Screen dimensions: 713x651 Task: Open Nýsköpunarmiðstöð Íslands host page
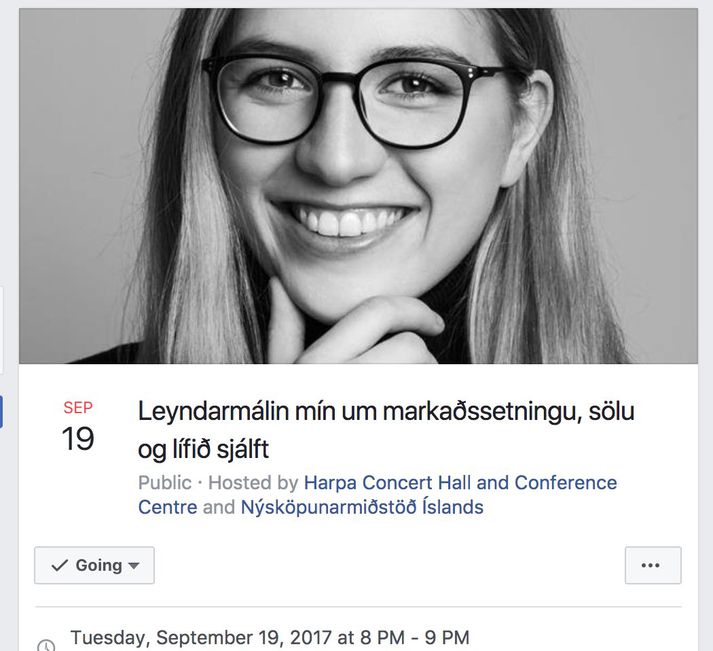click(x=362, y=507)
